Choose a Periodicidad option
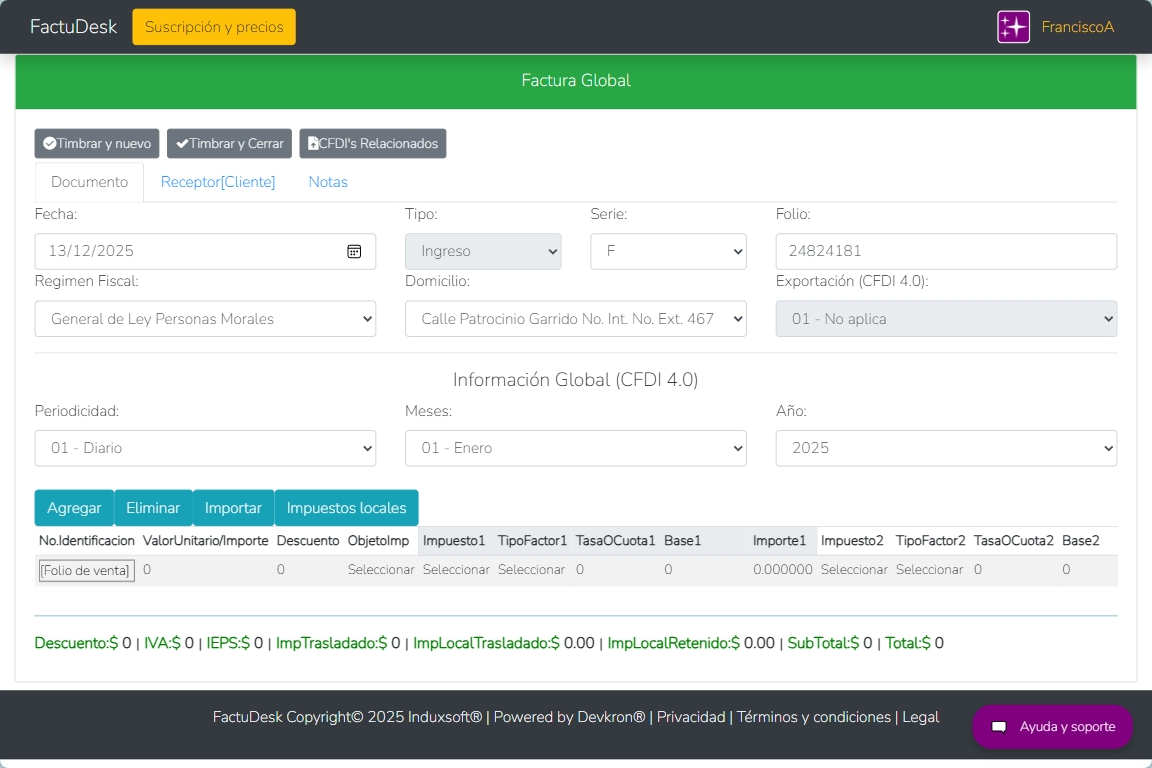The image size is (1152, 768). 205,448
